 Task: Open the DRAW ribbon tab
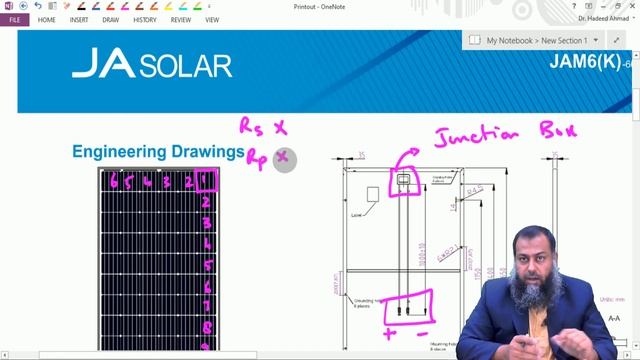coord(111,20)
